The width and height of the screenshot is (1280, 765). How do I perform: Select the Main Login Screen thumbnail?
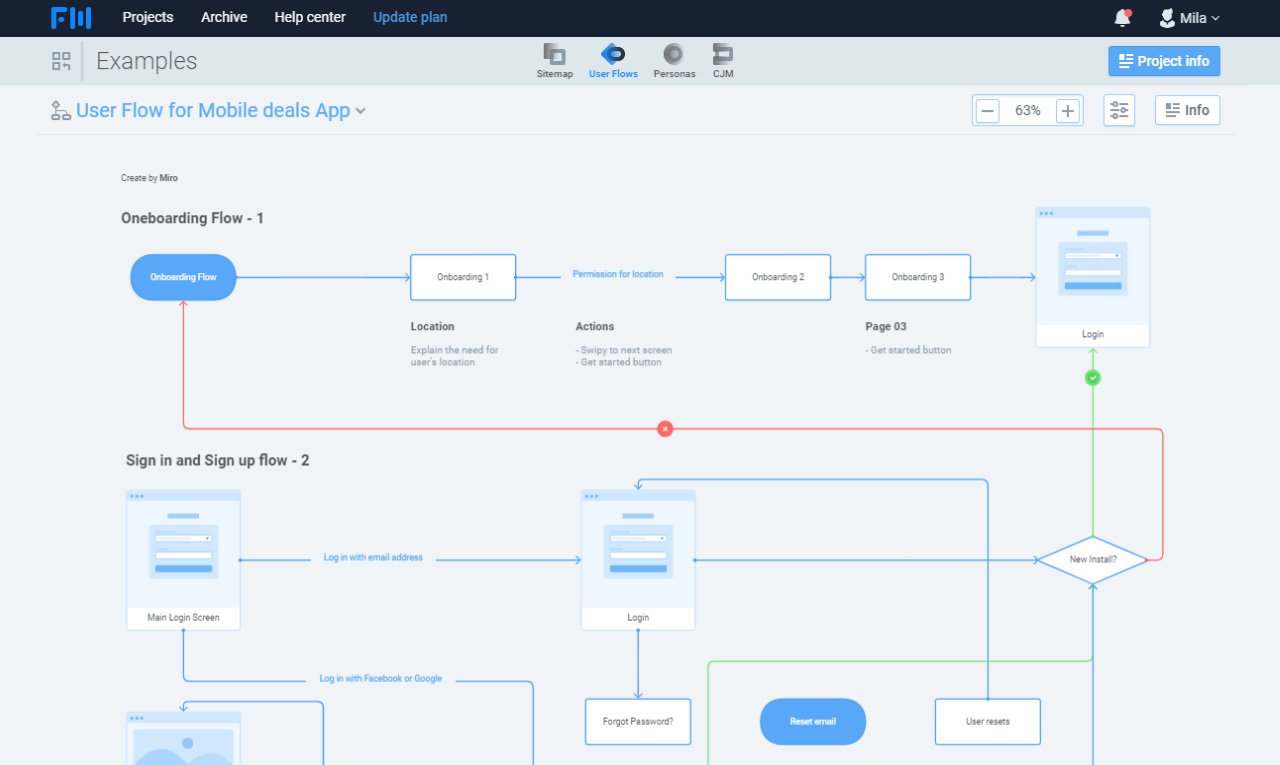(x=183, y=560)
